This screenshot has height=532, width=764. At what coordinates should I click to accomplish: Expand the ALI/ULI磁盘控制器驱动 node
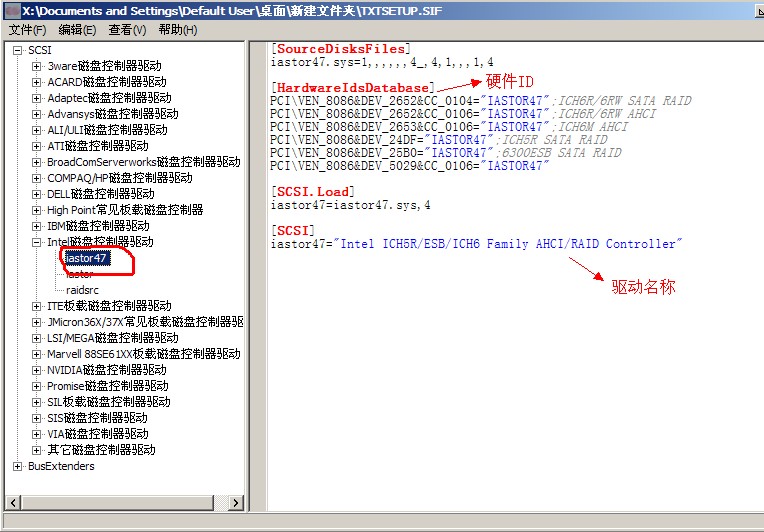(x=37, y=131)
